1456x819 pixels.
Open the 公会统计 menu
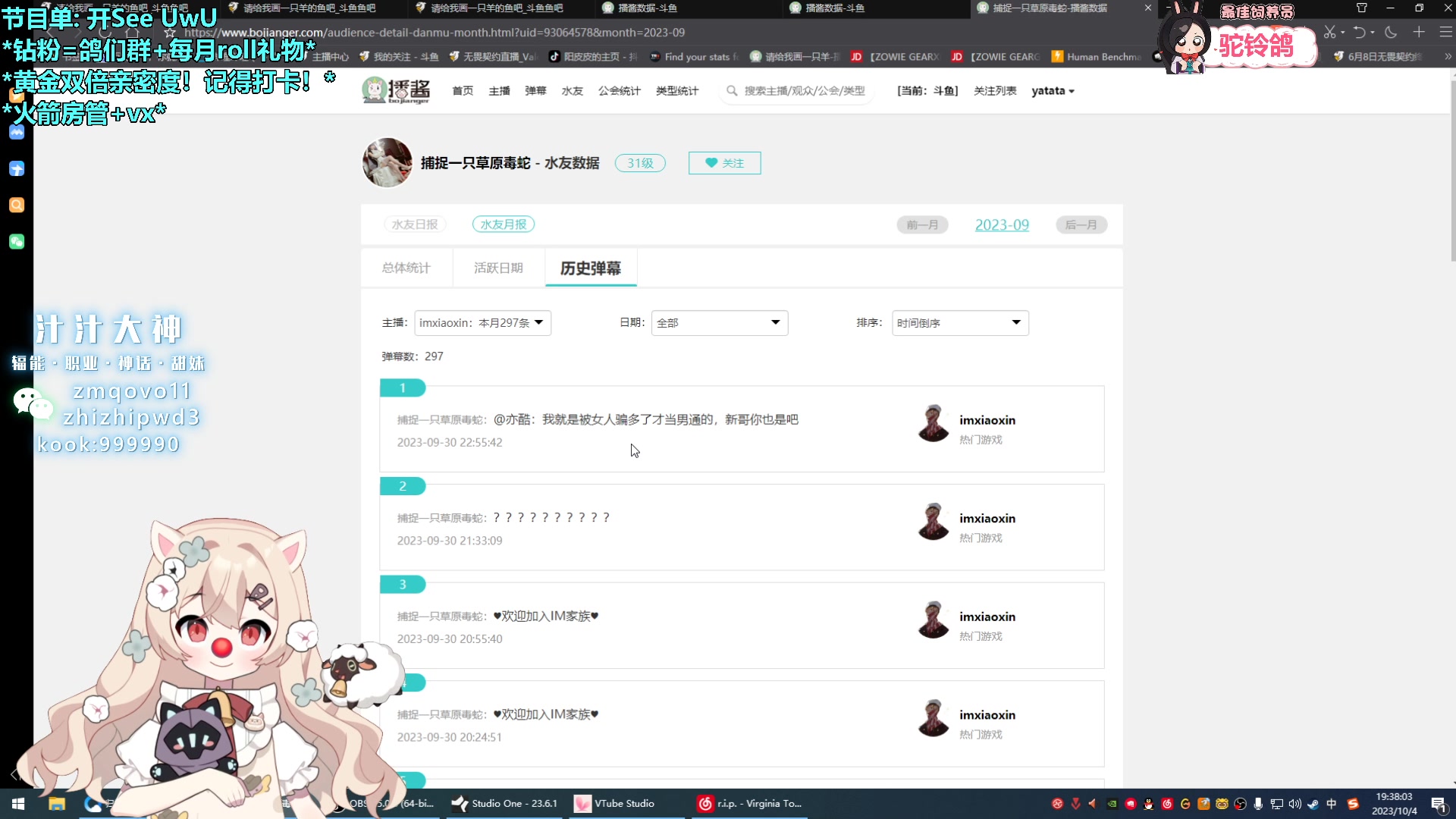point(619,91)
